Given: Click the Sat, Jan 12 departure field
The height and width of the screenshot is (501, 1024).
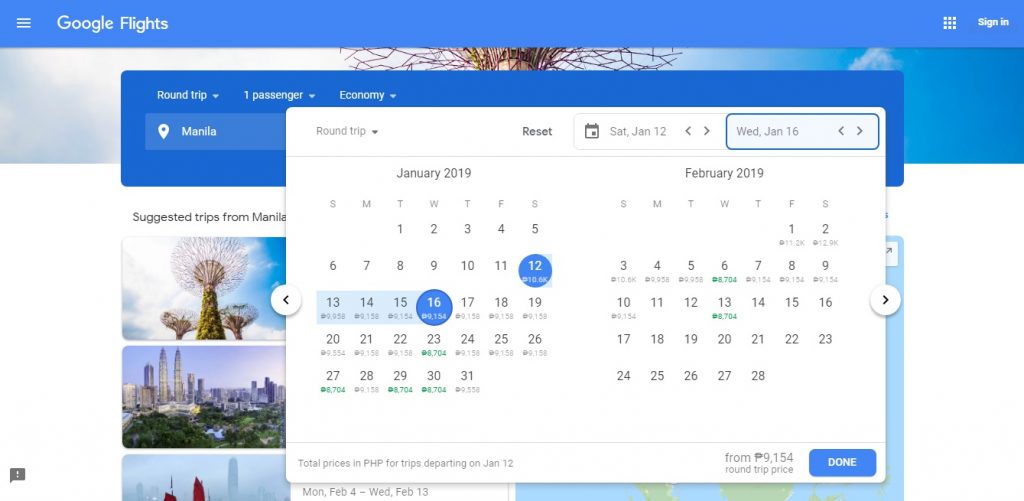Looking at the screenshot, I should pos(637,131).
